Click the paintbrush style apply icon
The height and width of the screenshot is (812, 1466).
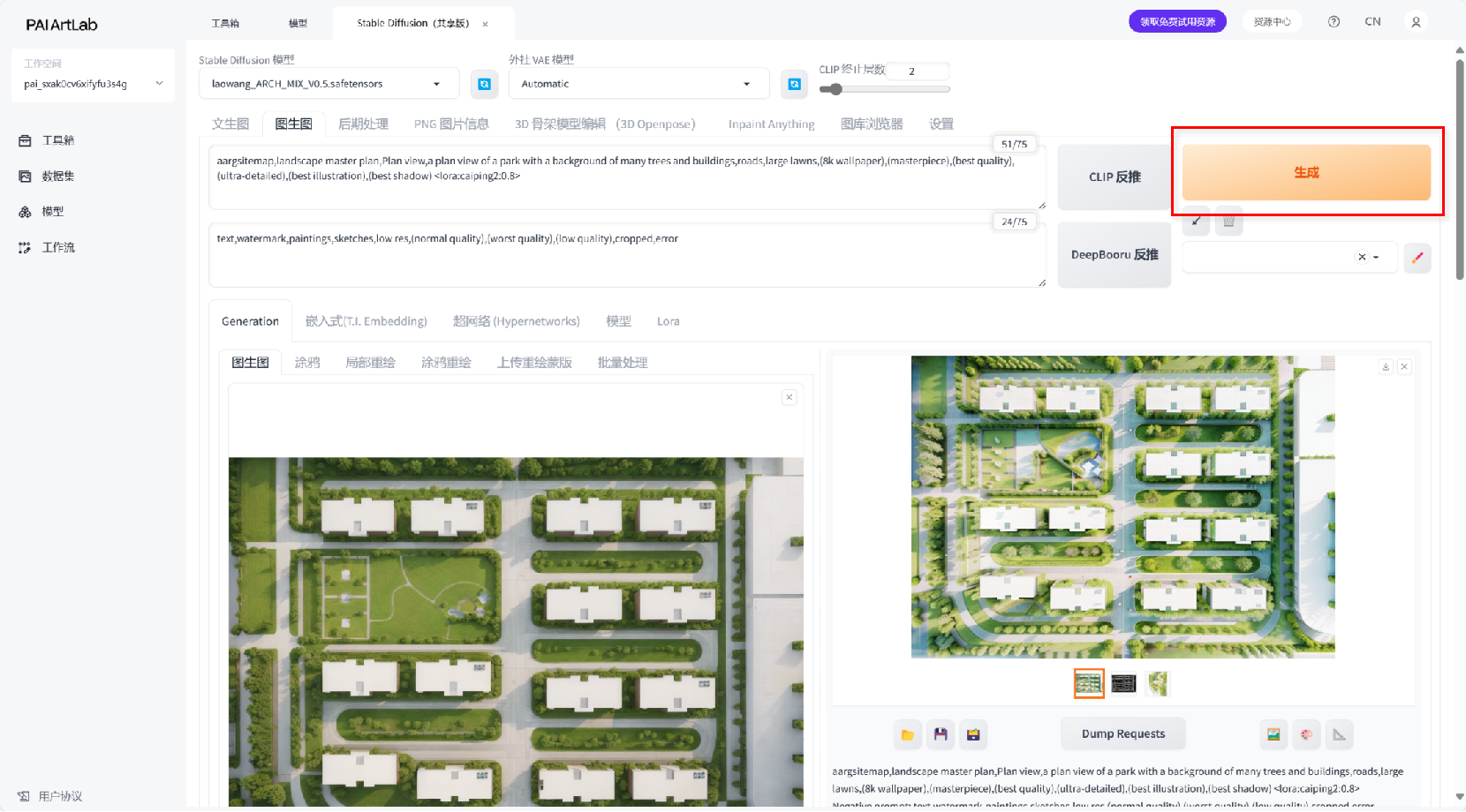(x=1417, y=258)
